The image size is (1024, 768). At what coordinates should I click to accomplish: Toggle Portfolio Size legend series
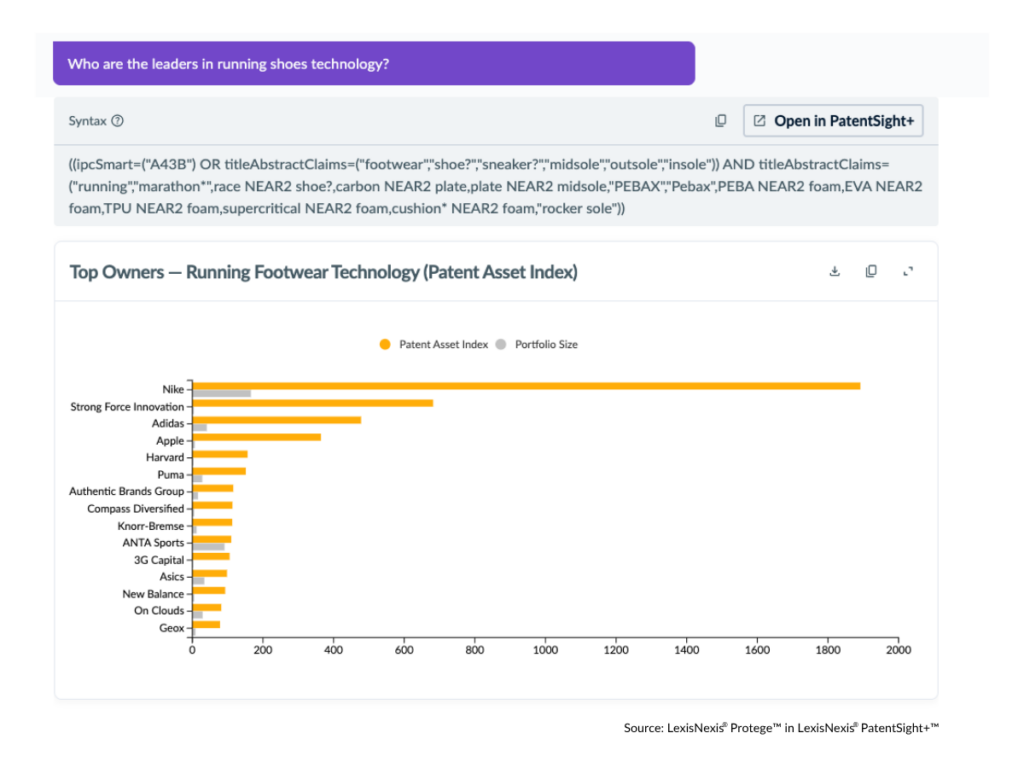click(546, 344)
